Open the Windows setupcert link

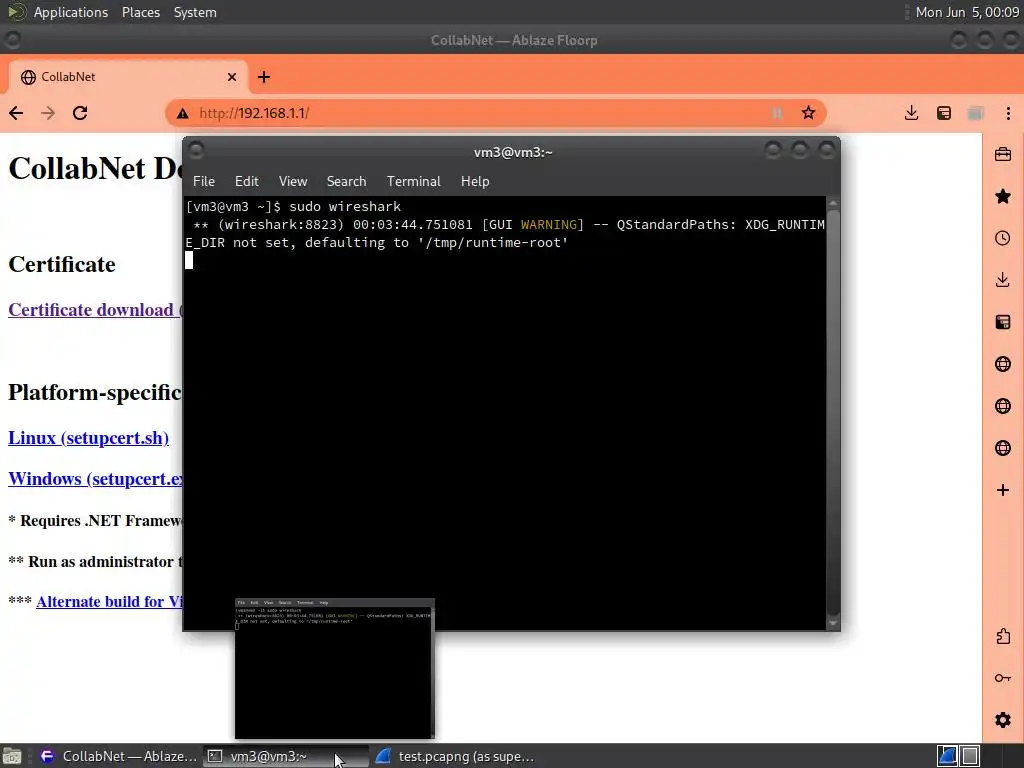pyautogui.click(x=95, y=479)
